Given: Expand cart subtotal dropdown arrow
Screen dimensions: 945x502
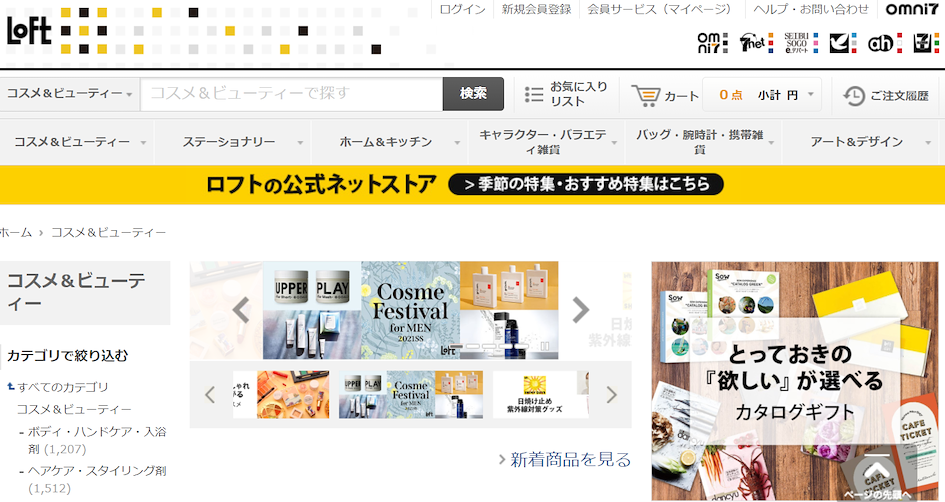Looking at the screenshot, I should pyautogui.click(x=811, y=94).
